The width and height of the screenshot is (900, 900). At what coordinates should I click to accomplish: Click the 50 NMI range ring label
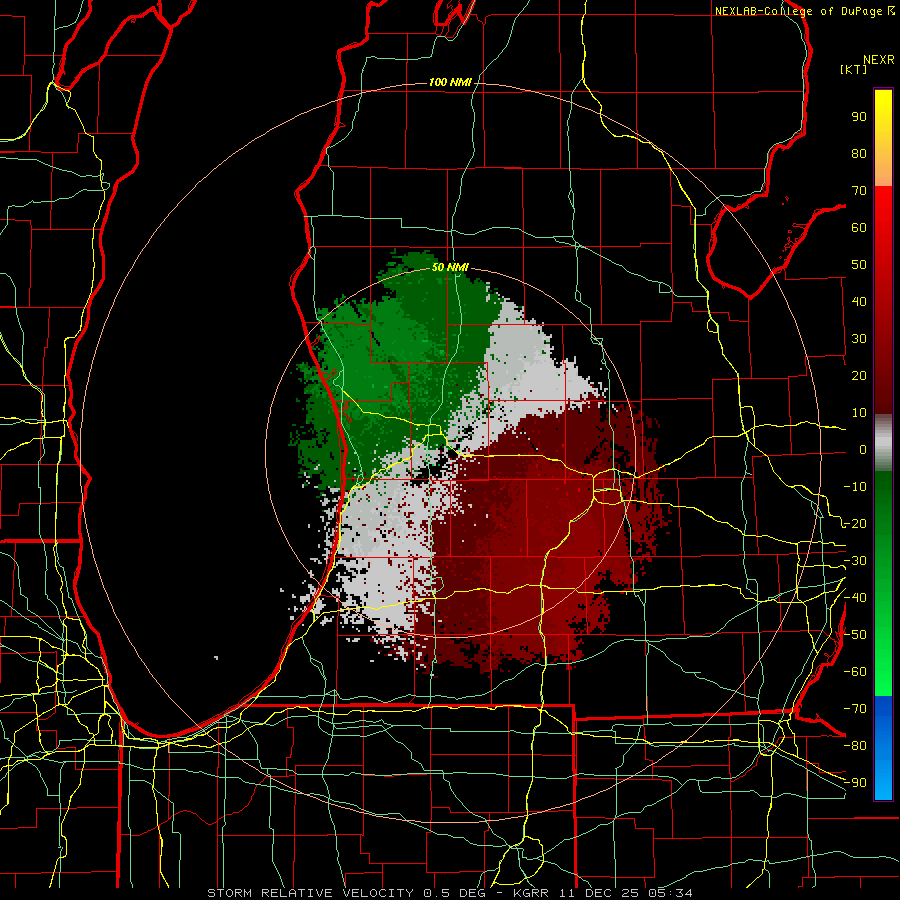click(450, 267)
